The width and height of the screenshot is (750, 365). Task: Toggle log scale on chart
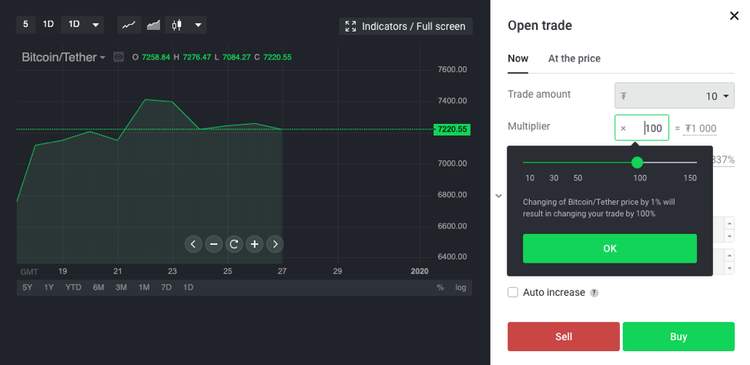(x=461, y=288)
